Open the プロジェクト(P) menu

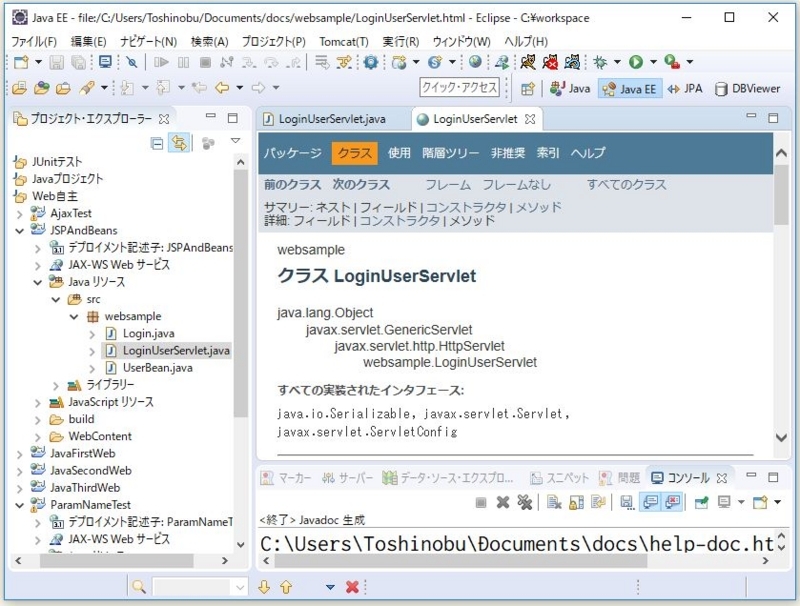(x=273, y=41)
